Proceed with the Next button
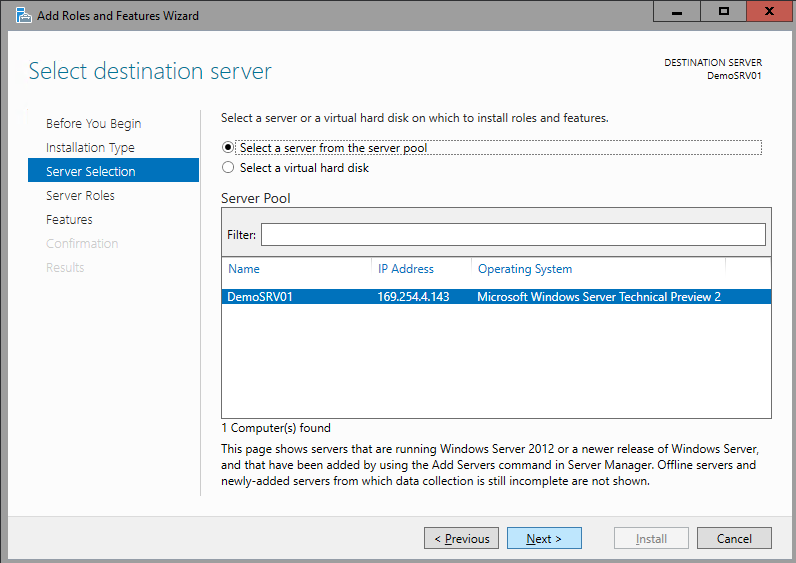796x563 pixels. click(x=544, y=538)
